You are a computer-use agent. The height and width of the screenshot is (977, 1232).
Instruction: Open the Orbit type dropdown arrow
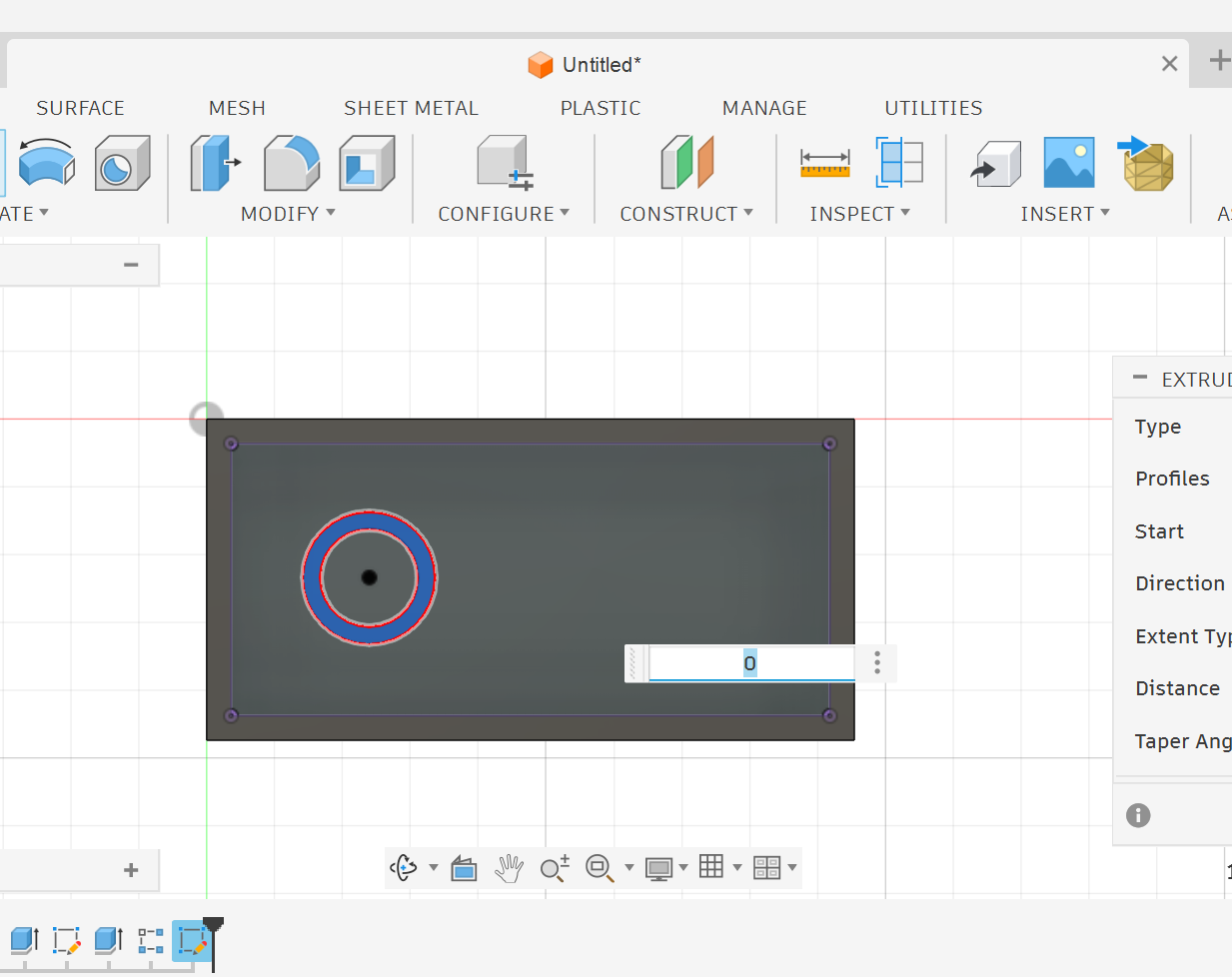click(x=434, y=867)
